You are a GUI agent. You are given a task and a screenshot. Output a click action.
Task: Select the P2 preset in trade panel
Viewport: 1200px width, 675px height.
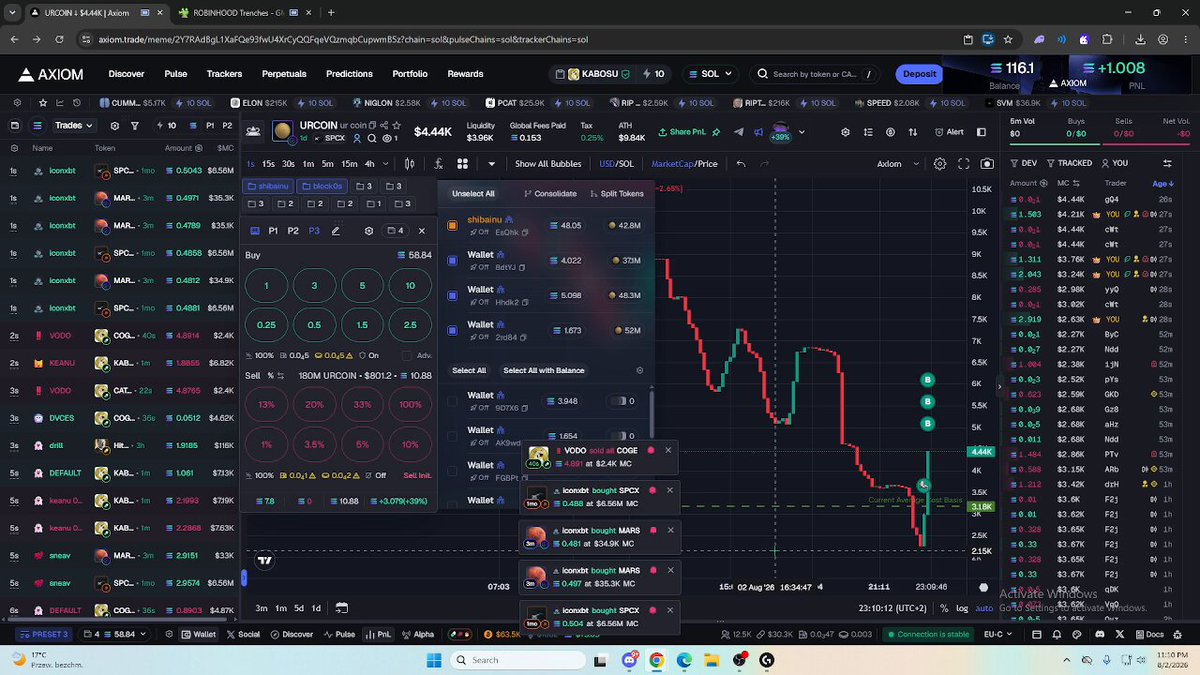[293, 231]
